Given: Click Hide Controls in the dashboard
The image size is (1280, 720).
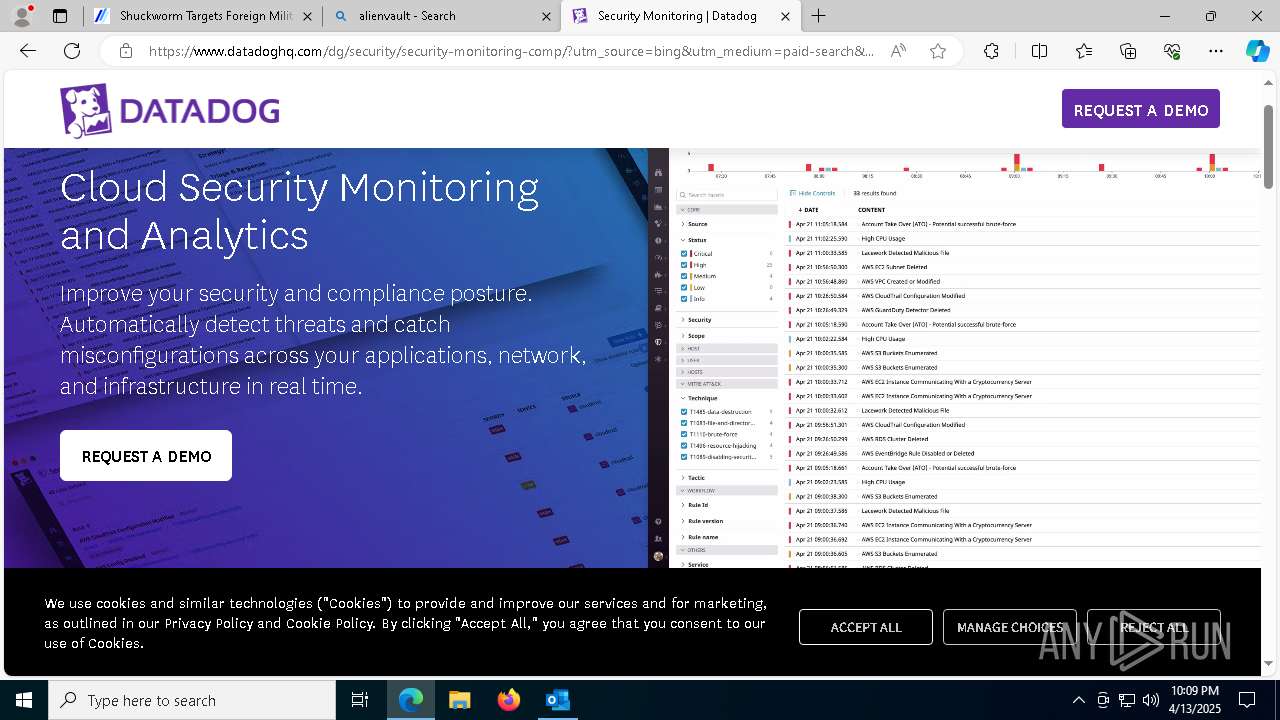Looking at the screenshot, I should (x=813, y=193).
